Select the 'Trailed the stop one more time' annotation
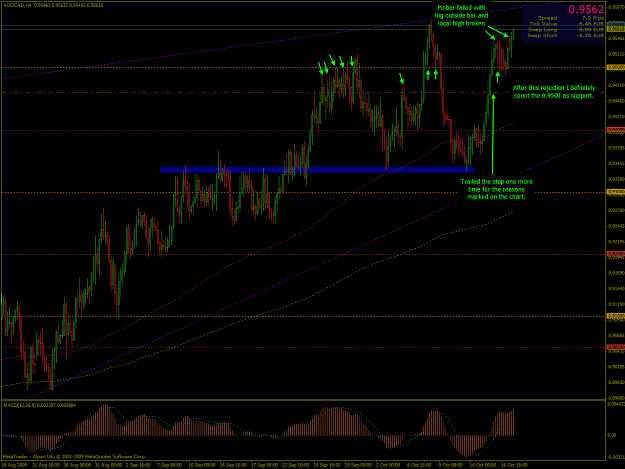This screenshot has height=469, width=625. click(496, 189)
